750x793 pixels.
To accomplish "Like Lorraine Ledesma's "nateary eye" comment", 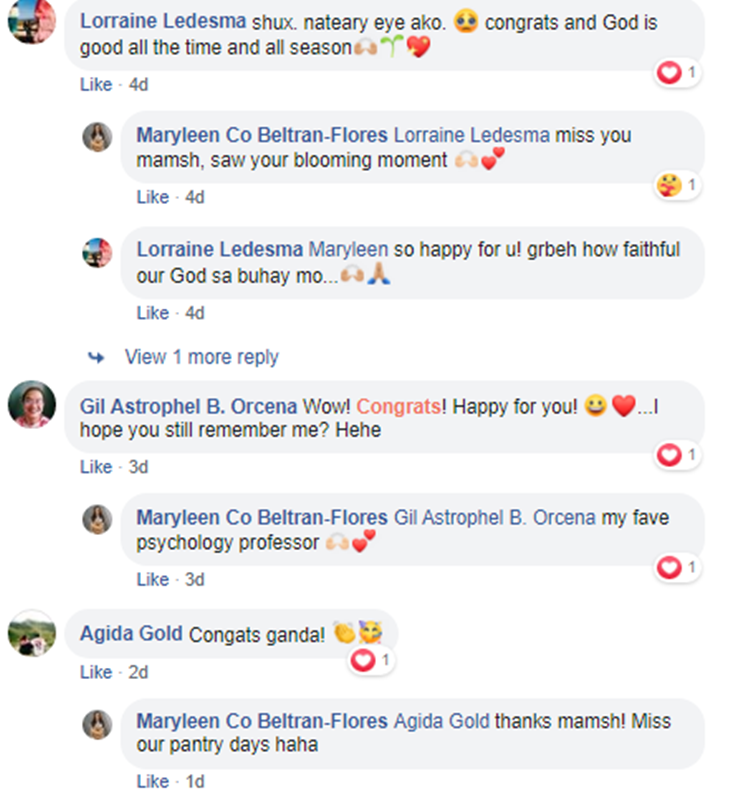I will coord(96,84).
